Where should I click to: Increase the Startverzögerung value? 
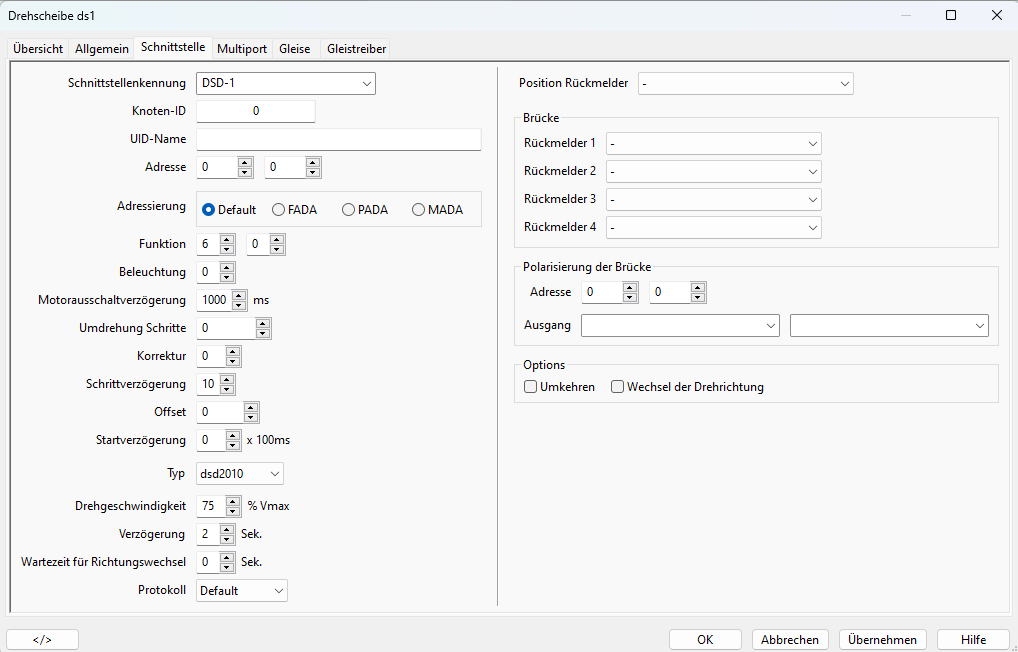click(233, 435)
